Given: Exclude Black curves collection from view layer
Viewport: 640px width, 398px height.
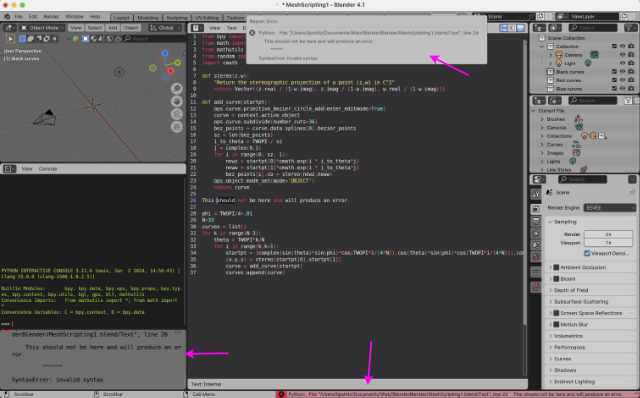Looking at the screenshot, I should click(614, 72).
